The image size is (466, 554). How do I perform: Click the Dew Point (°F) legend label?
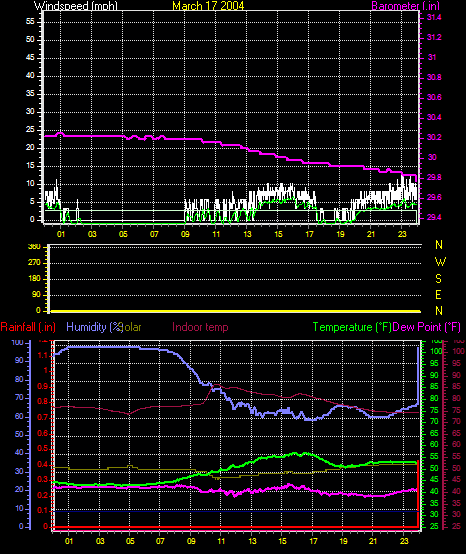[x=426, y=327]
